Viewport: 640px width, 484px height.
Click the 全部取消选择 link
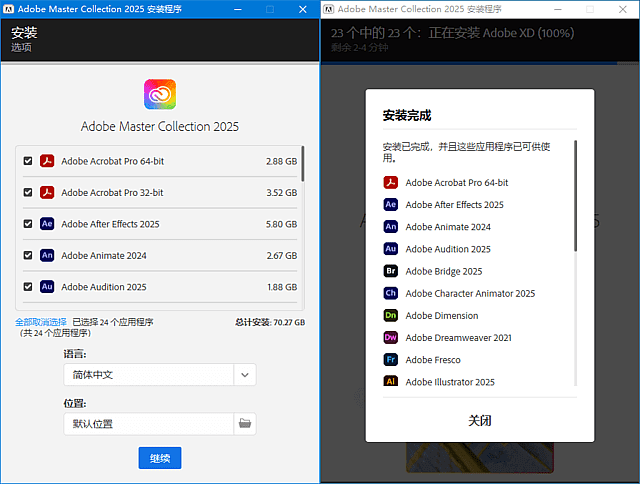(40, 322)
